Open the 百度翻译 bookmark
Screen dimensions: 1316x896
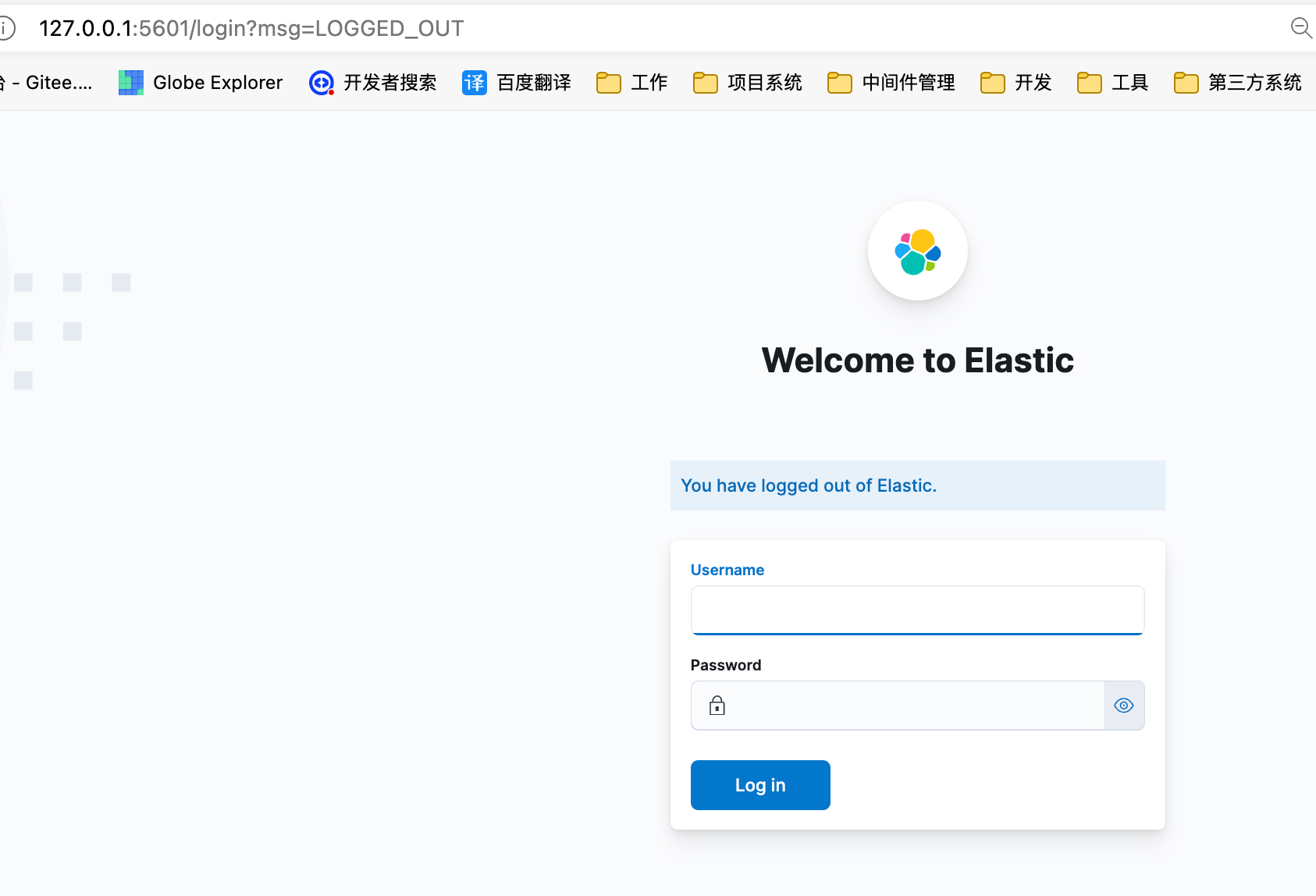[517, 83]
